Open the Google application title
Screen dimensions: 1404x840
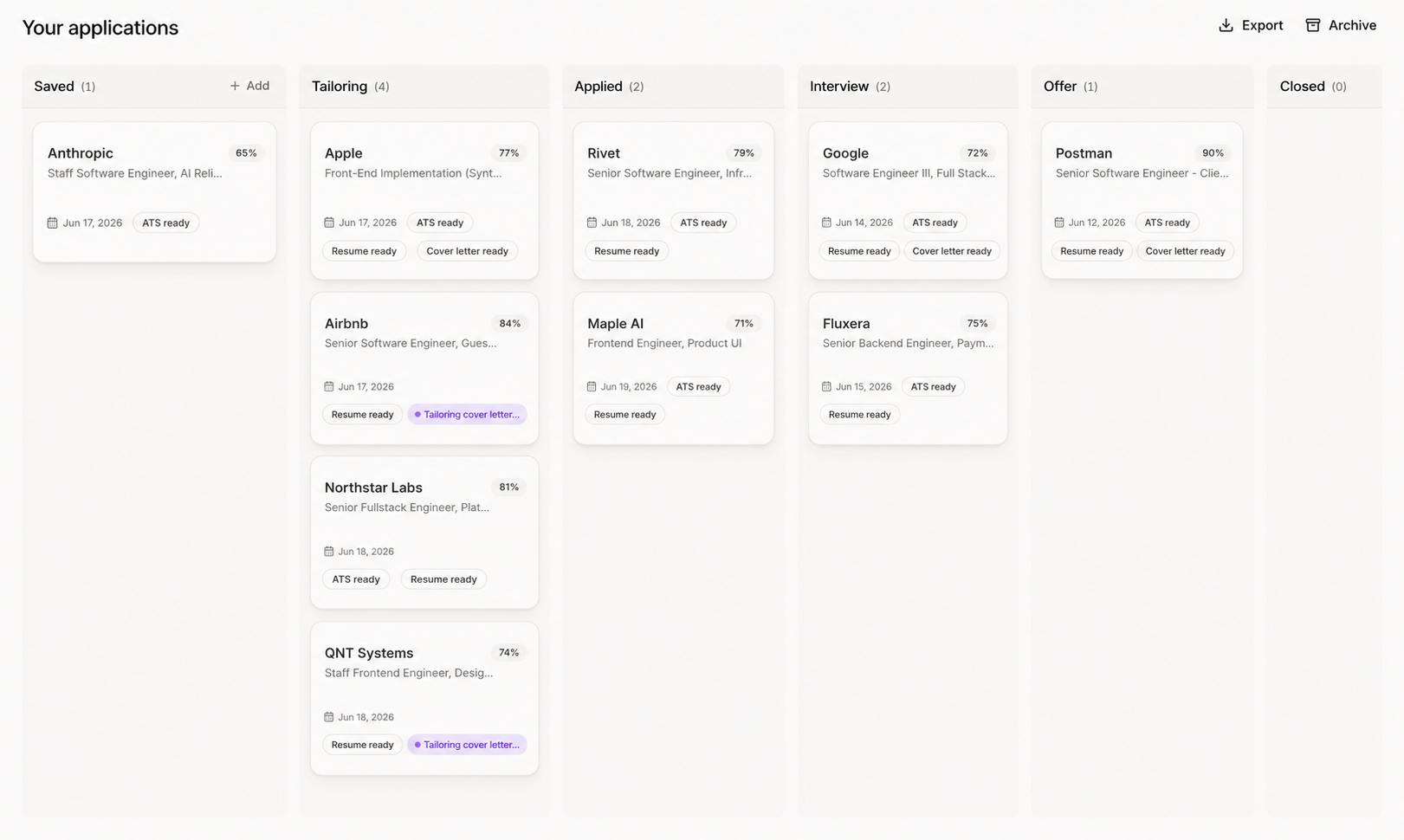pyautogui.click(x=845, y=153)
